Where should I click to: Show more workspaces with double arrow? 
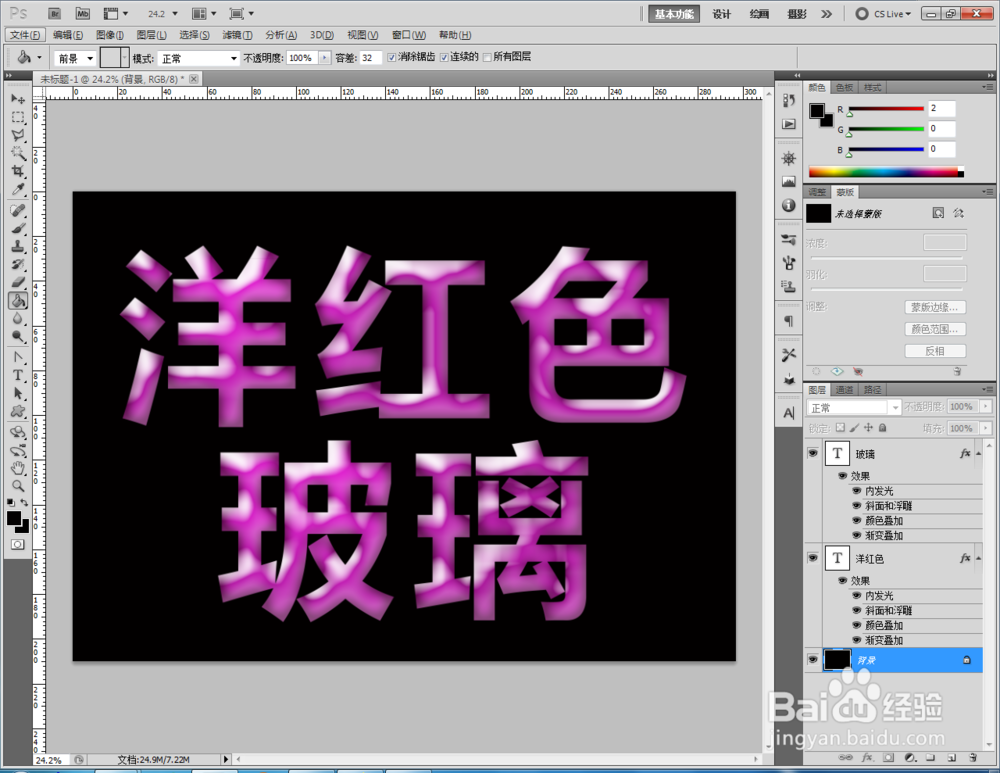pyautogui.click(x=827, y=13)
